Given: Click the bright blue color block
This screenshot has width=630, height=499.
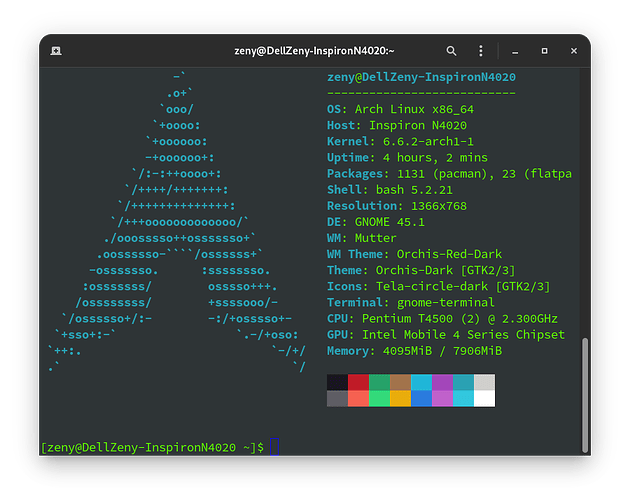Looking at the screenshot, I should click(421, 399).
